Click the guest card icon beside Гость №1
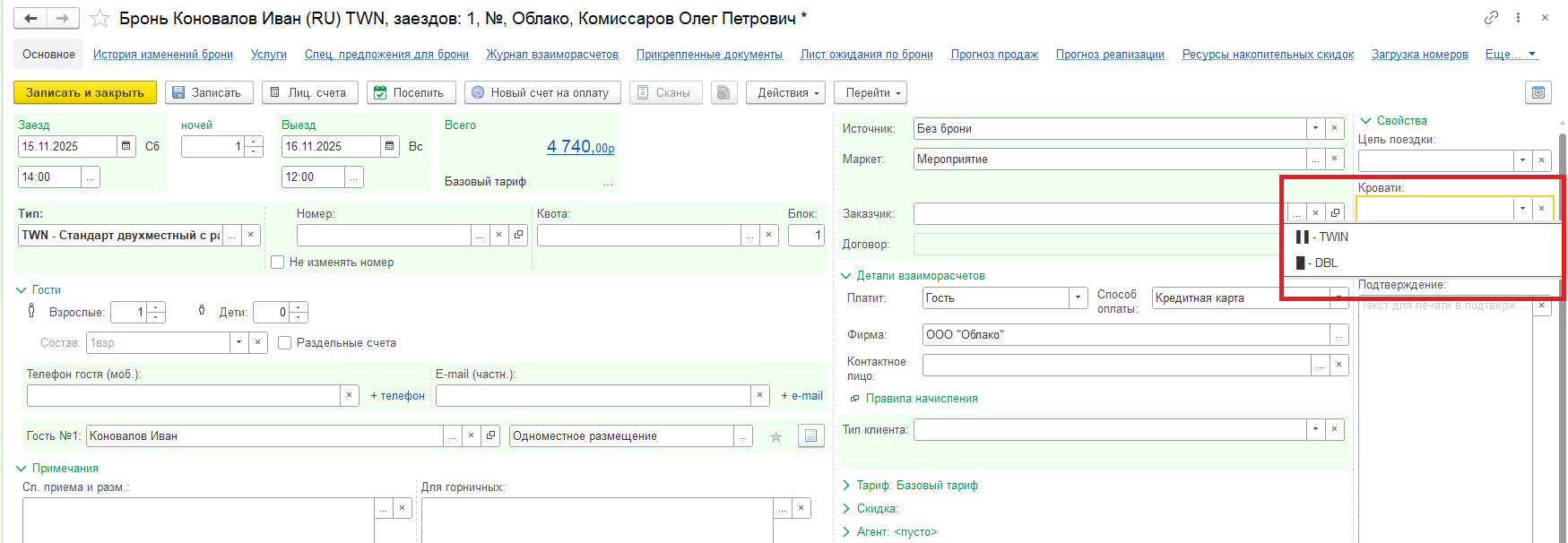This screenshot has height=543, width=1568. pos(810,436)
